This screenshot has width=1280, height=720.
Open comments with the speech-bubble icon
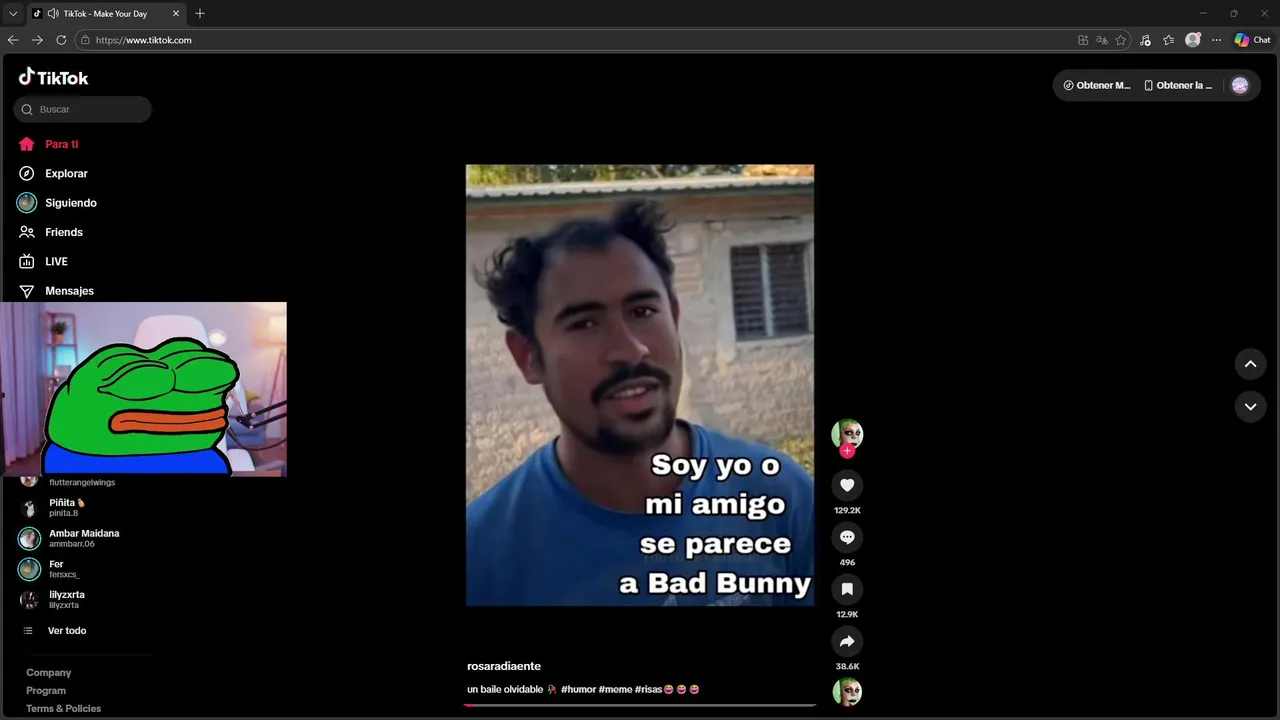coord(847,537)
